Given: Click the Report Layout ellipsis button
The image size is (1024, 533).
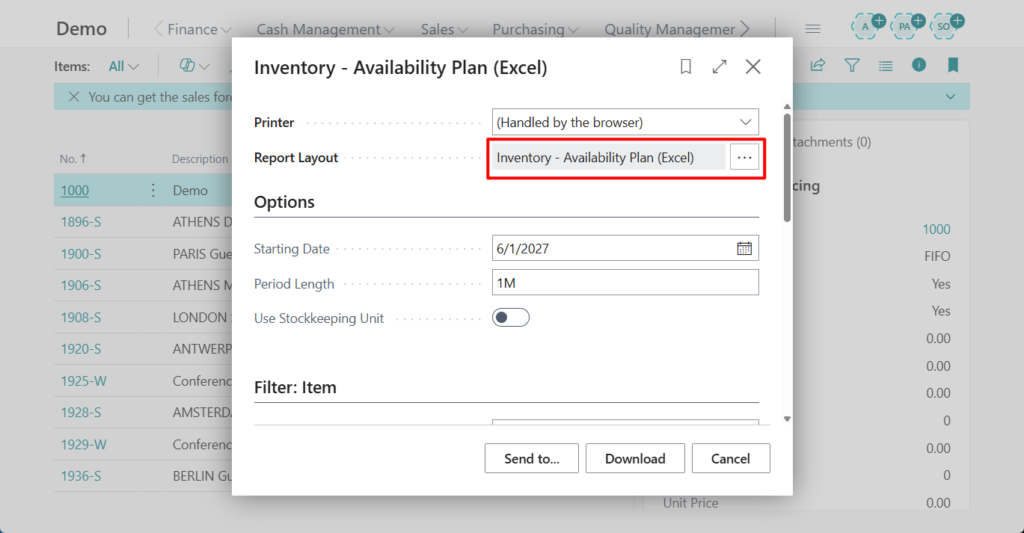Looking at the screenshot, I should click(x=744, y=157).
